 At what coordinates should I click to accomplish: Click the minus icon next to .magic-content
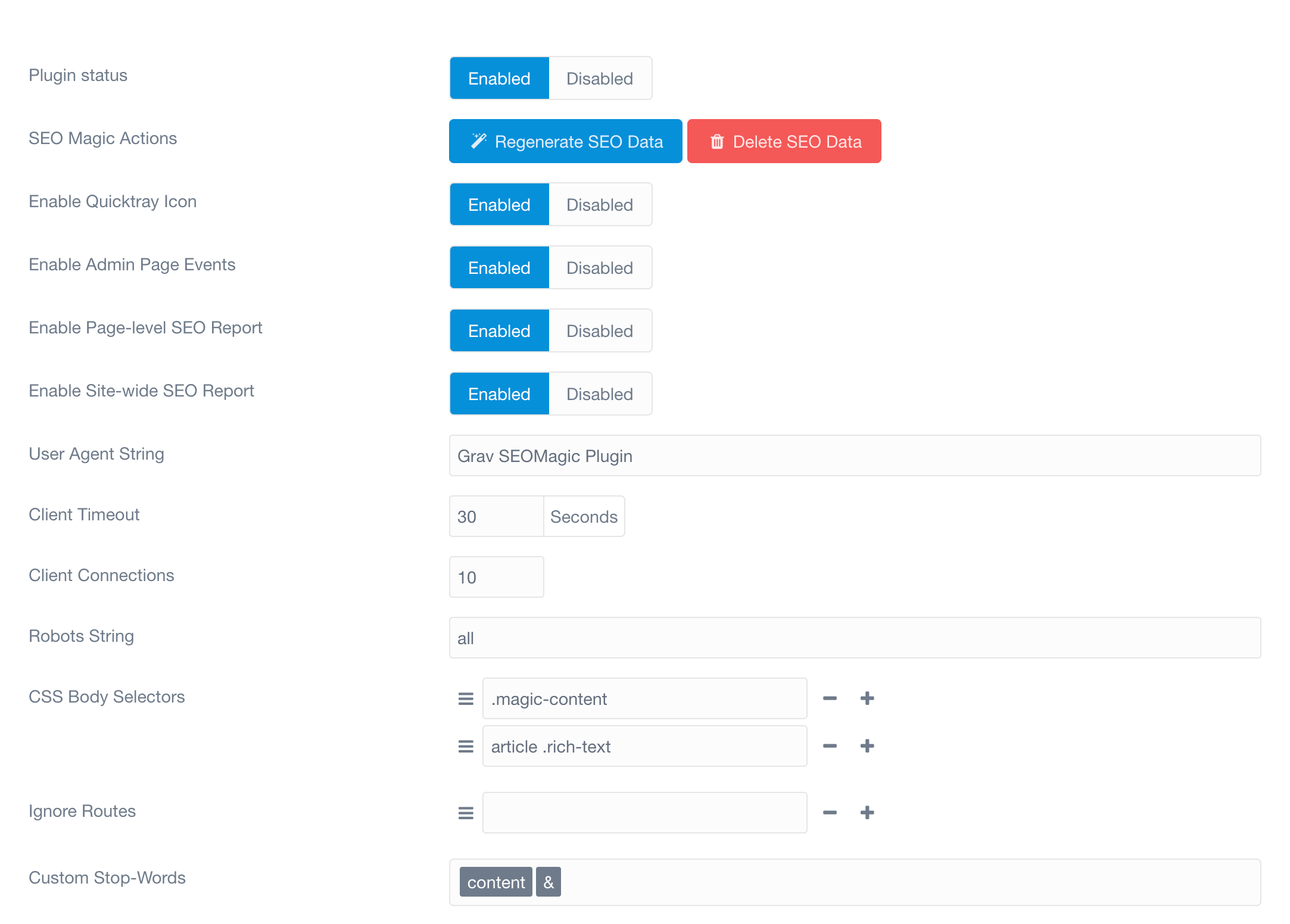point(830,698)
